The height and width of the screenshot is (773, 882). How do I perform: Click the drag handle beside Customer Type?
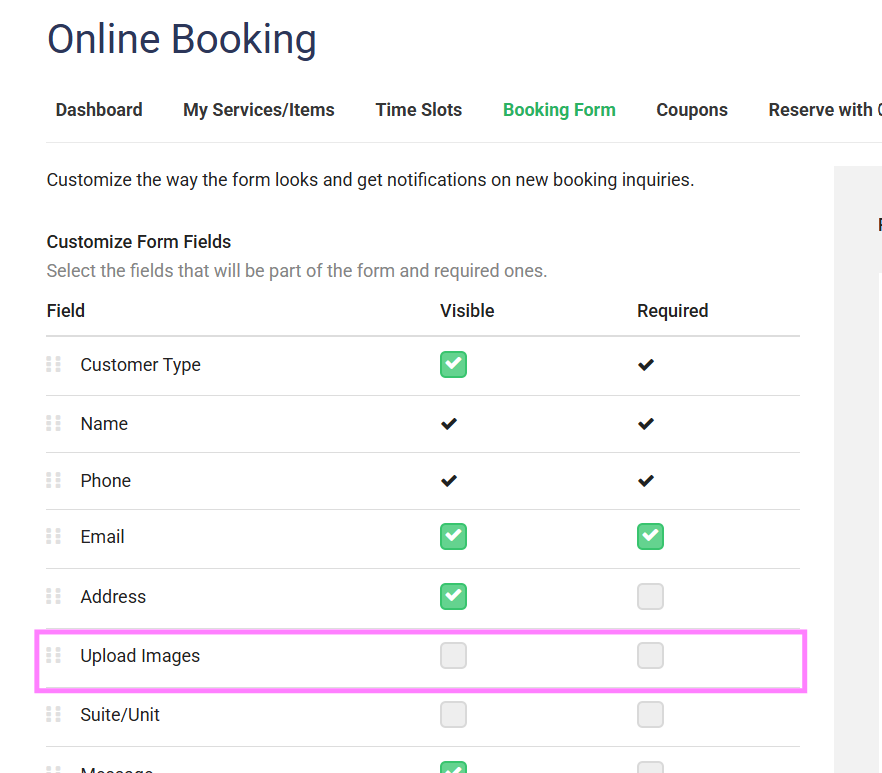[x=54, y=364]
